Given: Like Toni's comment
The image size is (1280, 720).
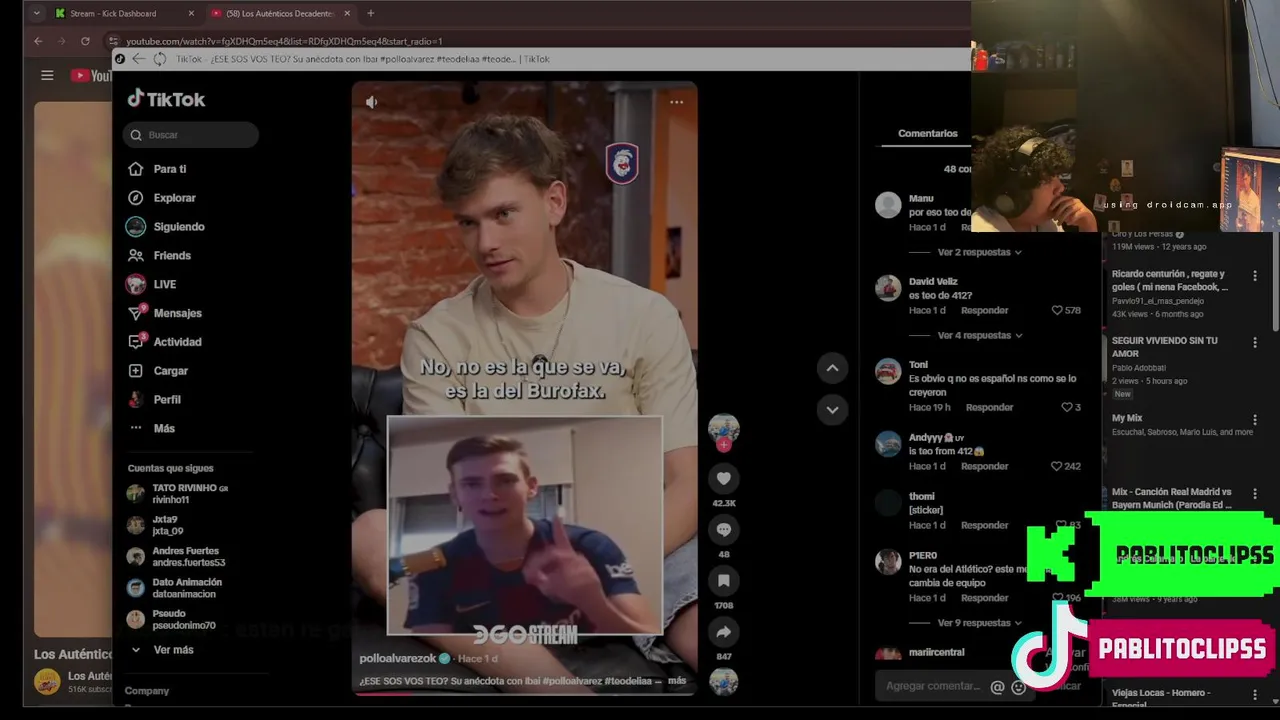Looking at the screenshot, I should point(1066,407).
